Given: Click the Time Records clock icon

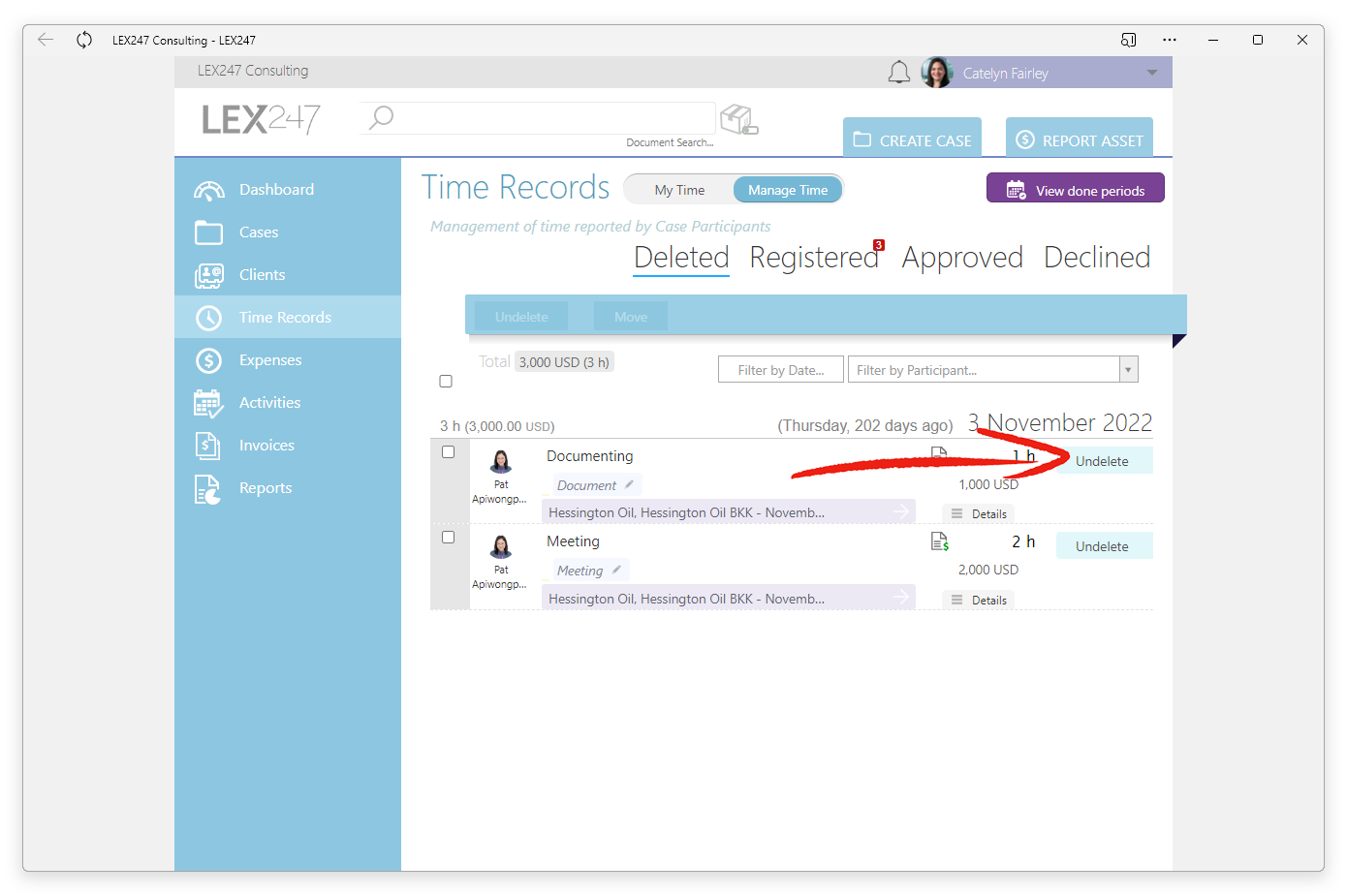Looking at the screenshot, I should pos(208,318).
